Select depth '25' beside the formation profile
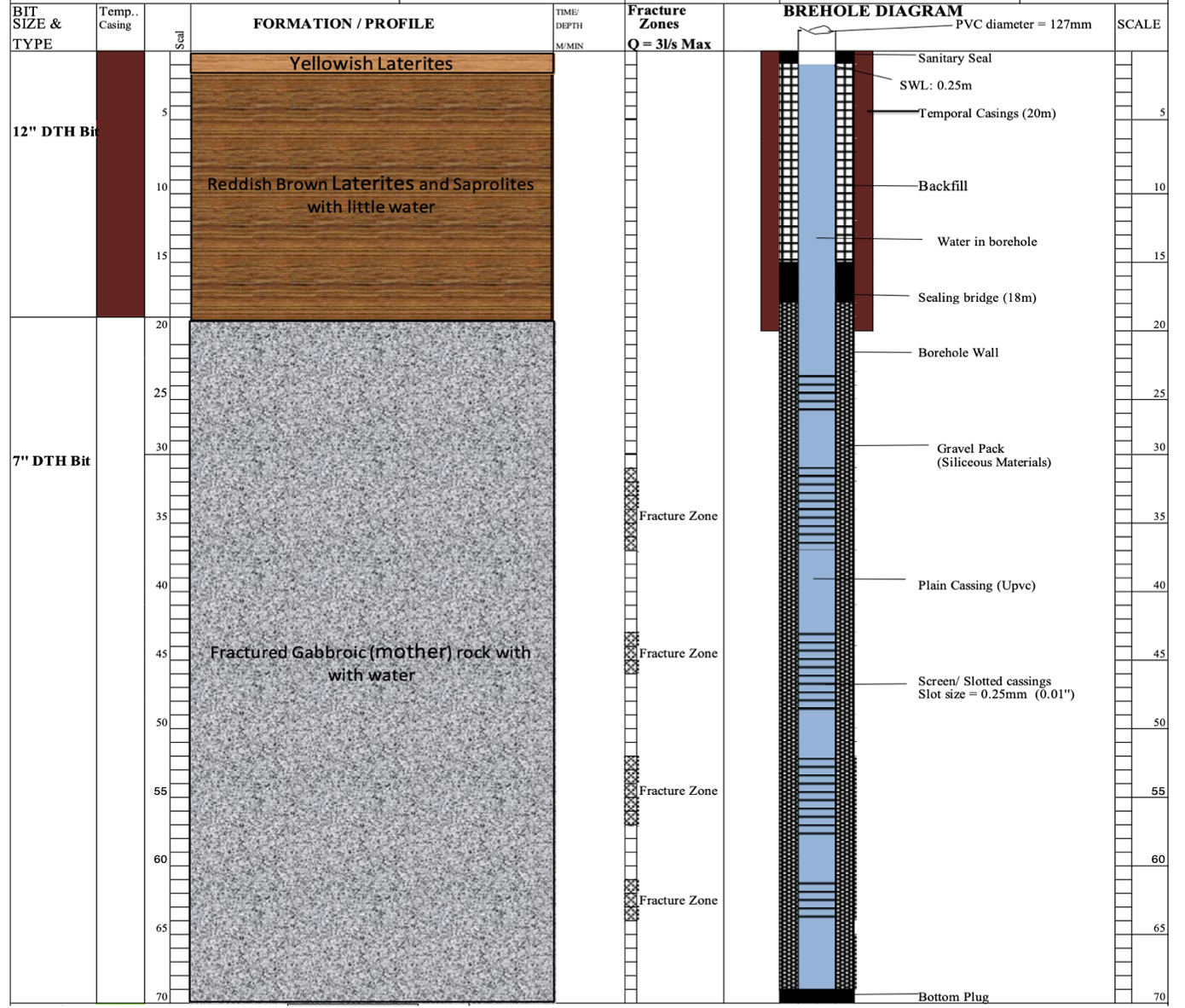The width and height of the screenshot is (1185, 1008). [x=160, y=392]
